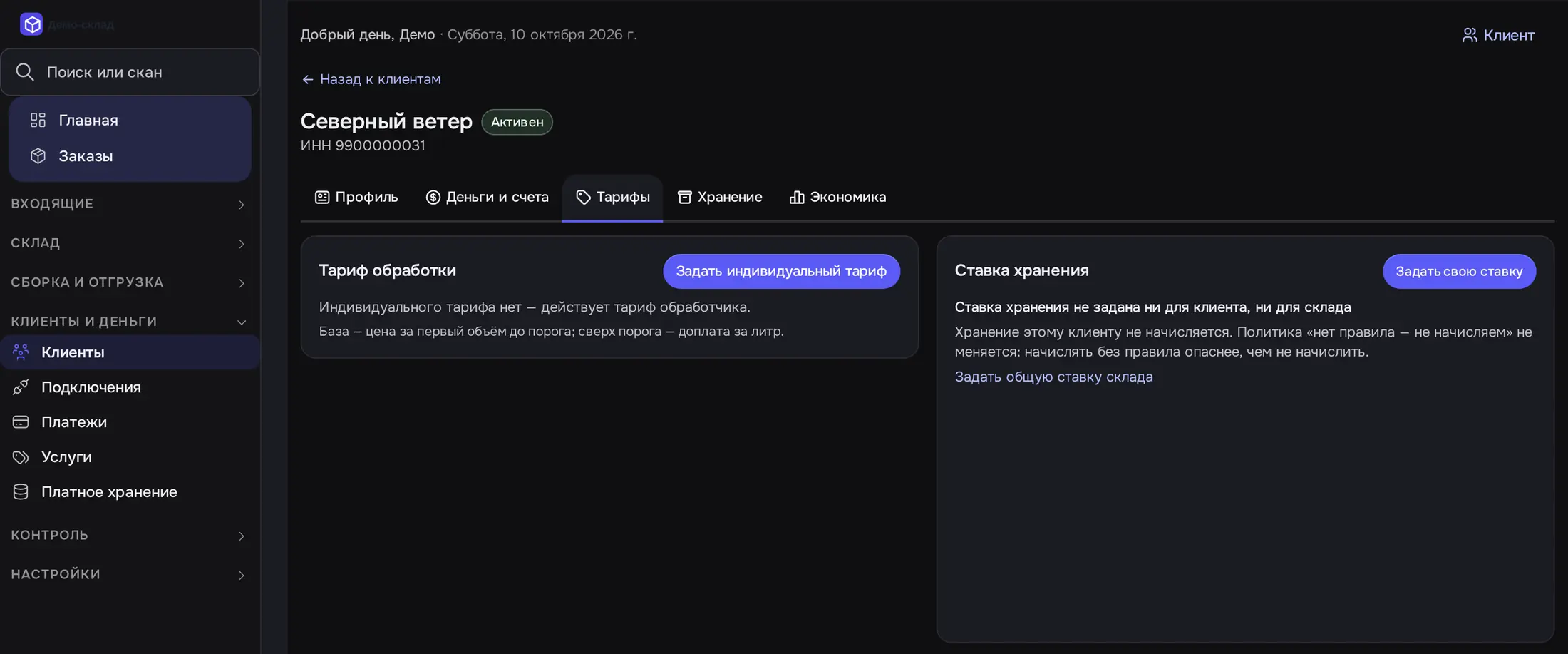Open Услуги in the sidebar

click(x=130, y=456)
